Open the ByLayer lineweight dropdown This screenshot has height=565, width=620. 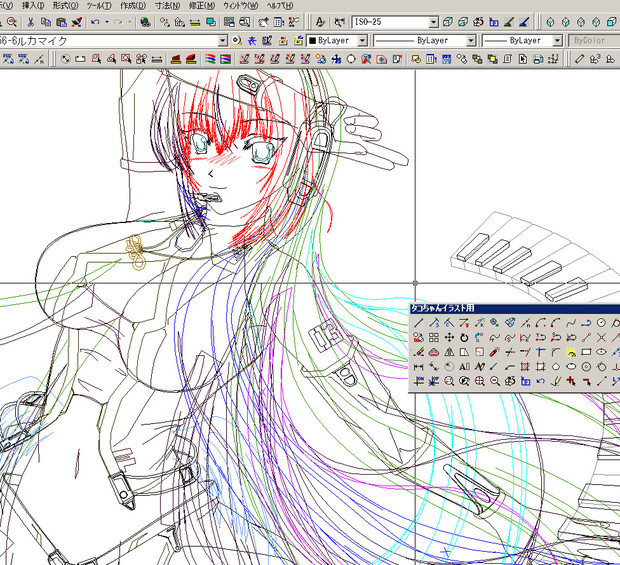pos(557,40)
